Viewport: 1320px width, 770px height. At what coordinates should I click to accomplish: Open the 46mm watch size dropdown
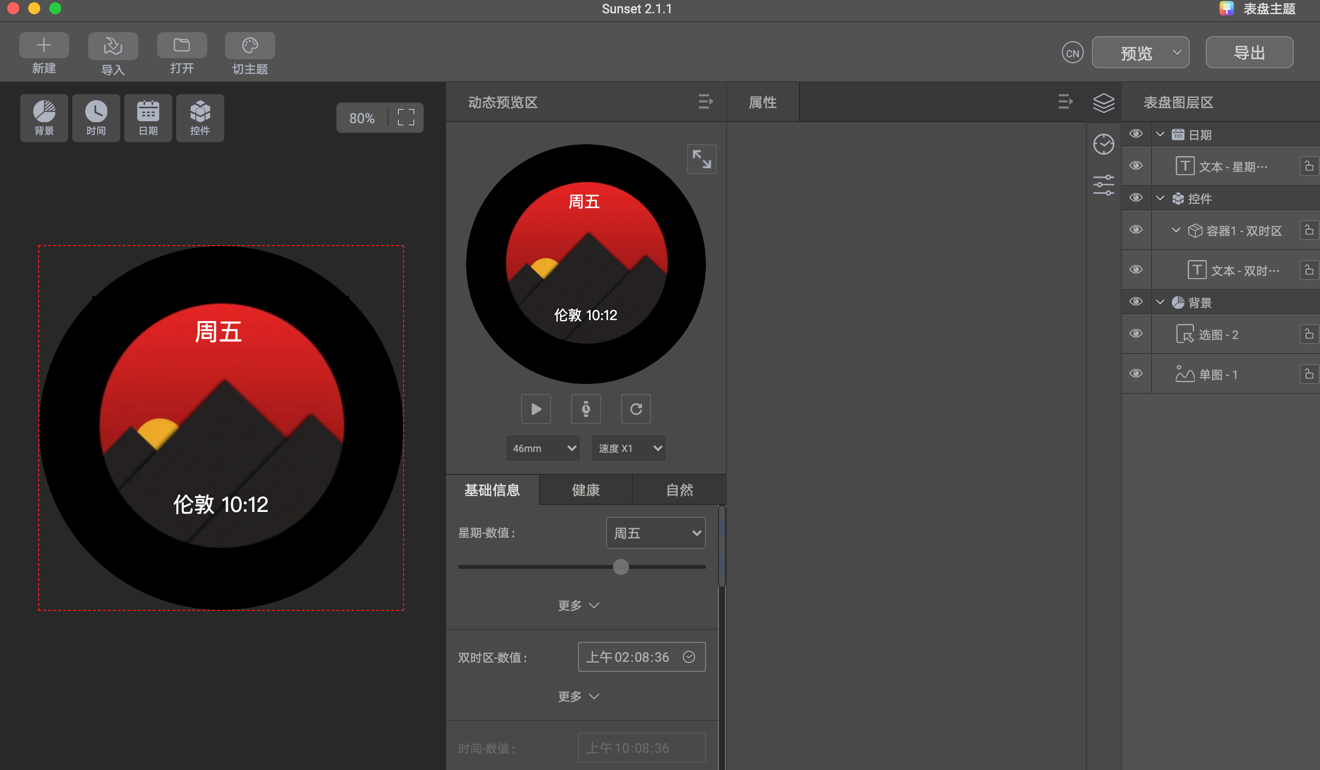pyautogui.click(x=543, y=448)
